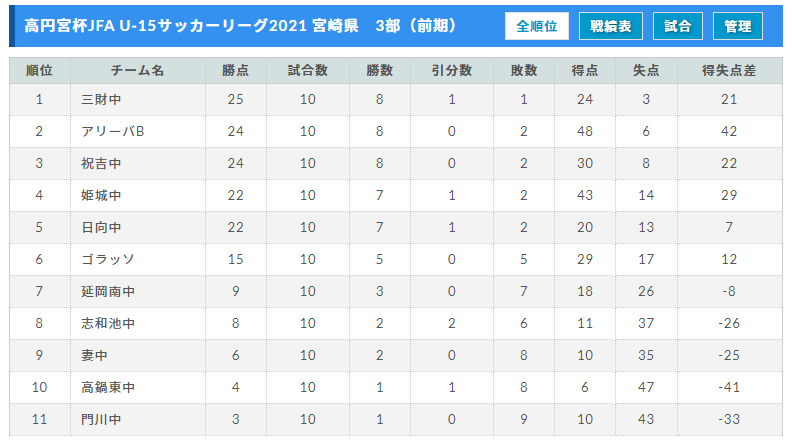This screenshot has width=792, height=446.
Task: Open the 全順位 tab
Action: pos(536,26)
